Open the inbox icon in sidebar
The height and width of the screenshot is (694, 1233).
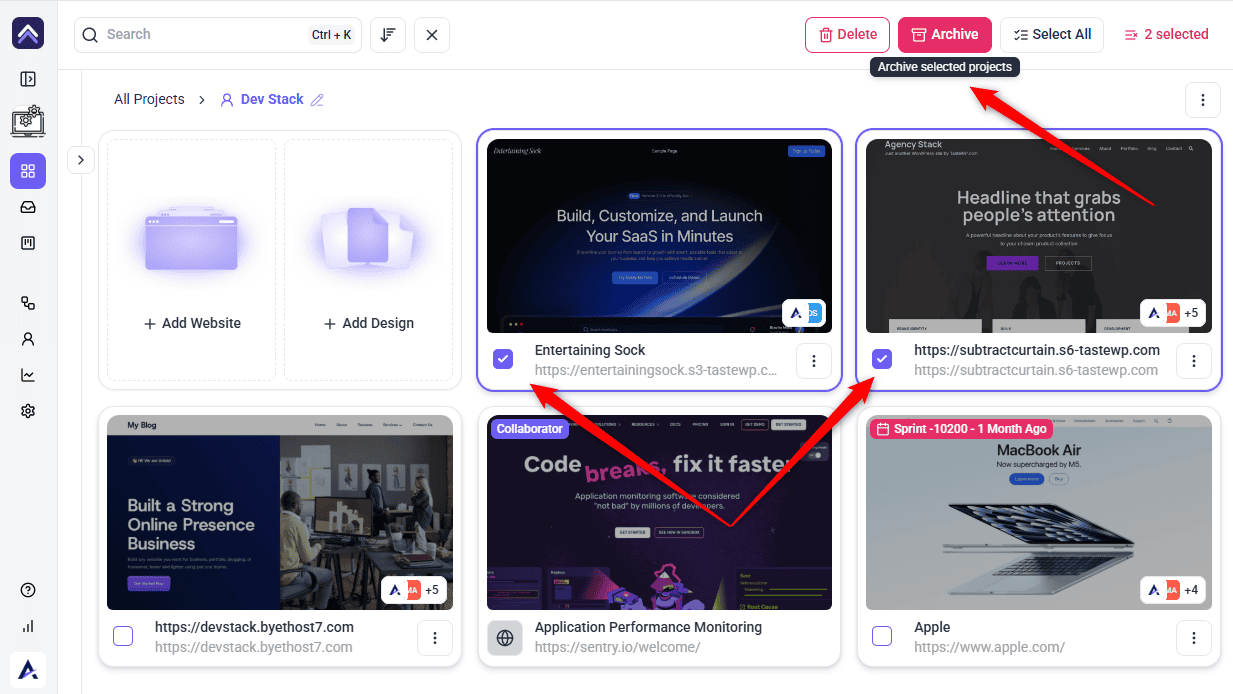pyautogui.click(x=28, y=207)
